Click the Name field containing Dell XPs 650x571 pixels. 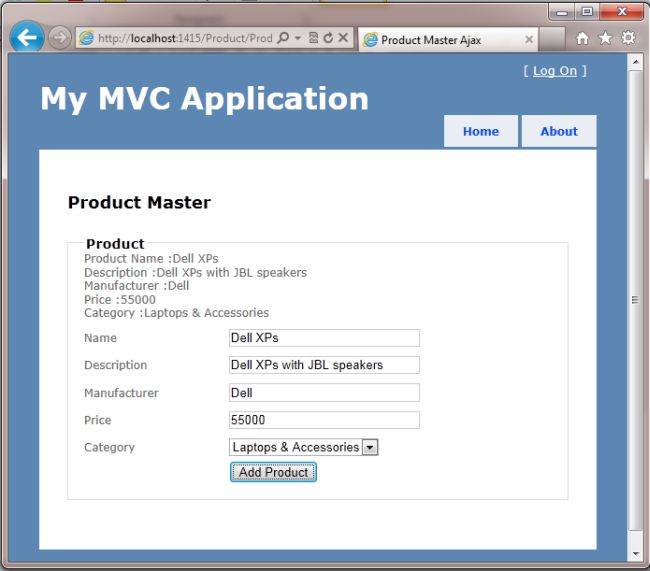[x=324, y=338]
